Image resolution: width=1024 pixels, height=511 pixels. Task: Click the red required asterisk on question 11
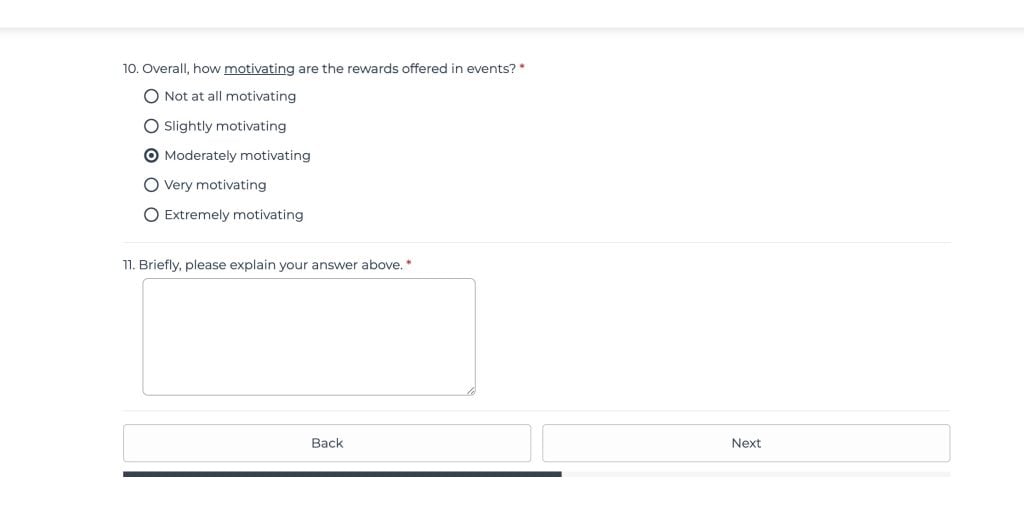[x=409, y=264]
